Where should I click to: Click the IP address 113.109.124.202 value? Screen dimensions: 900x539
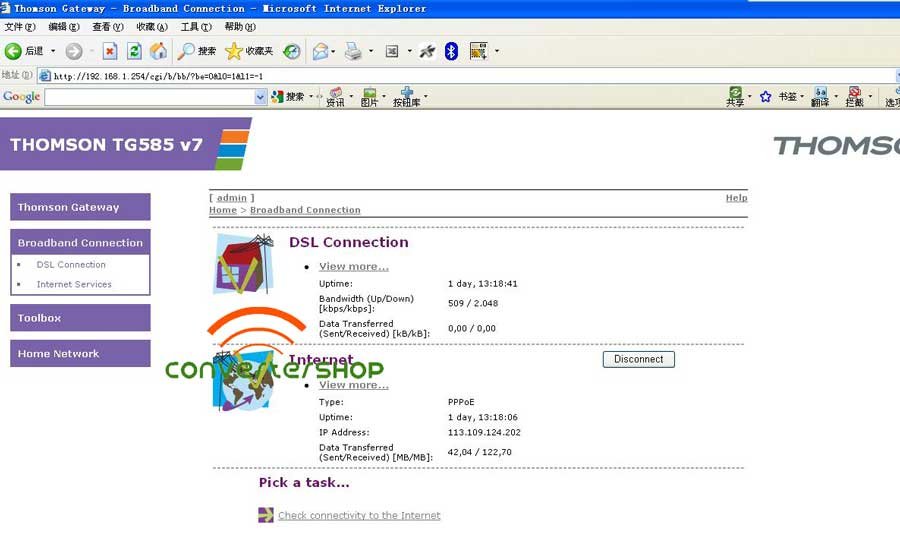[x=484, y=432]
